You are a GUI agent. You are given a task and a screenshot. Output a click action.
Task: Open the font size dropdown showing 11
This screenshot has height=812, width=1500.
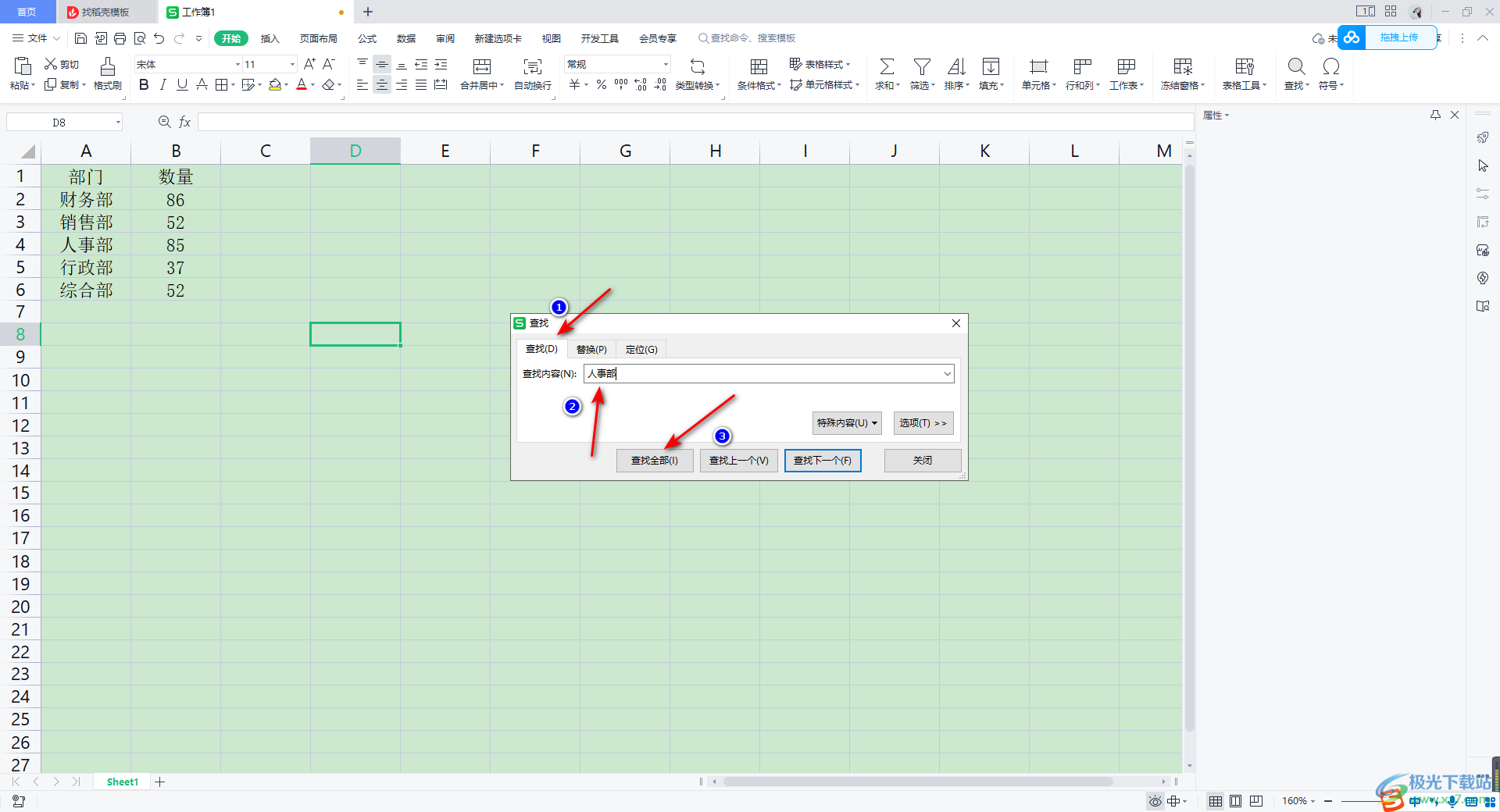click(x=292, y=64)
